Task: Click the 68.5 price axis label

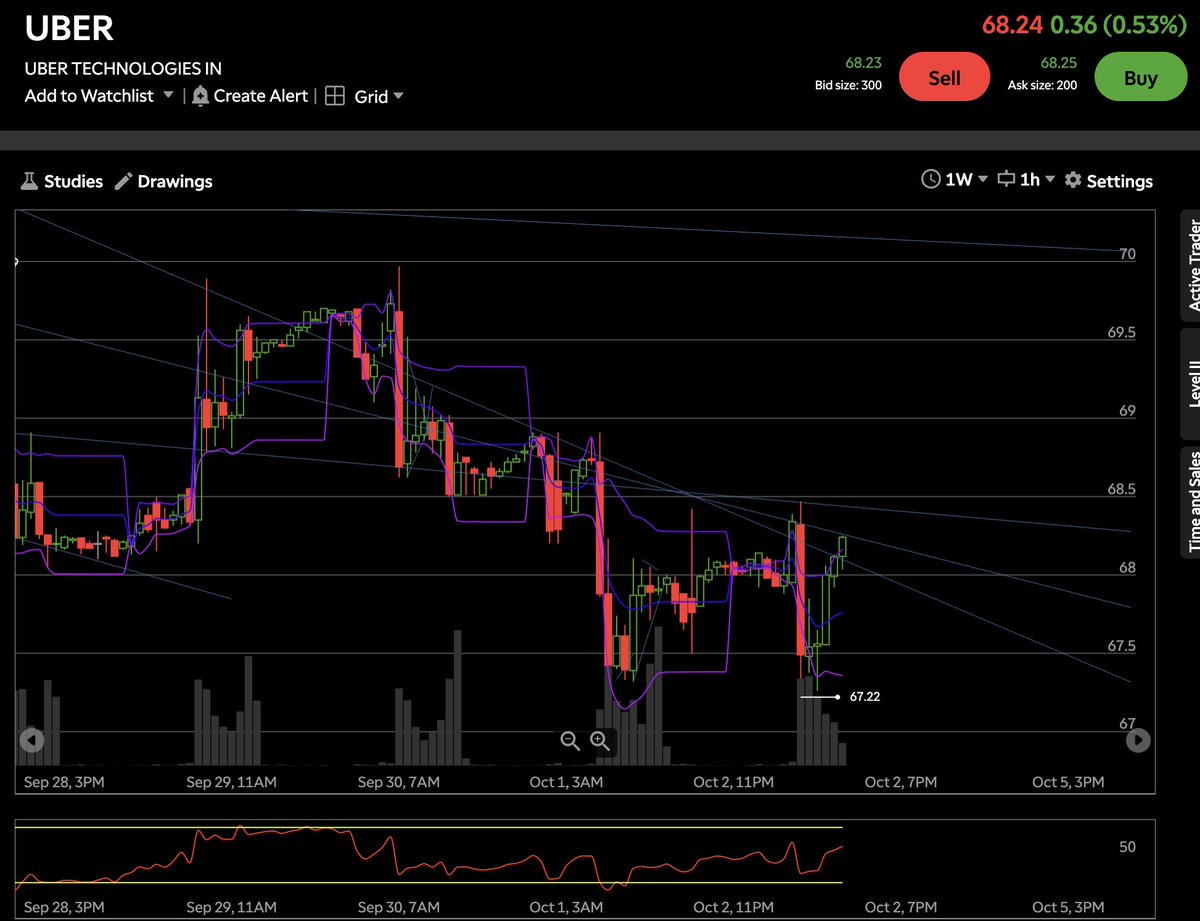Action: 1123,489
